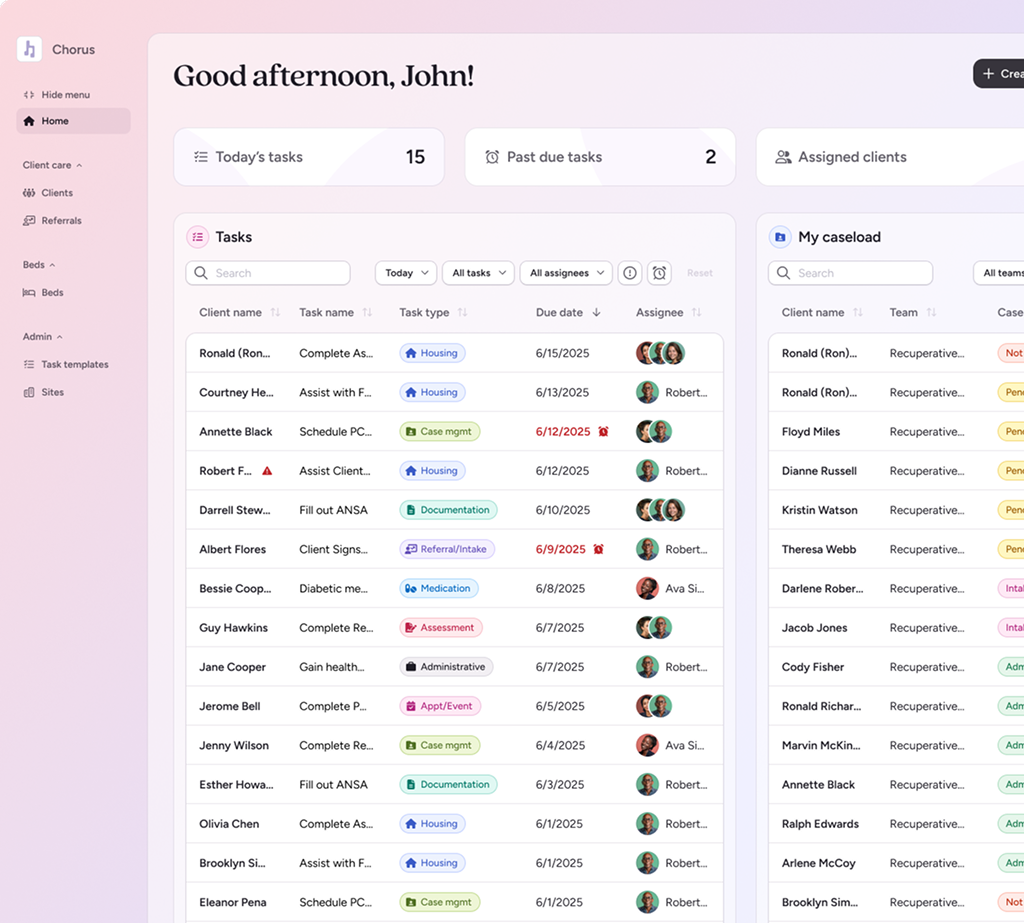This screenshot has width=1024, height=923.
Task: Open Ralph Edwards caseload row
Action: coord(896,823)
